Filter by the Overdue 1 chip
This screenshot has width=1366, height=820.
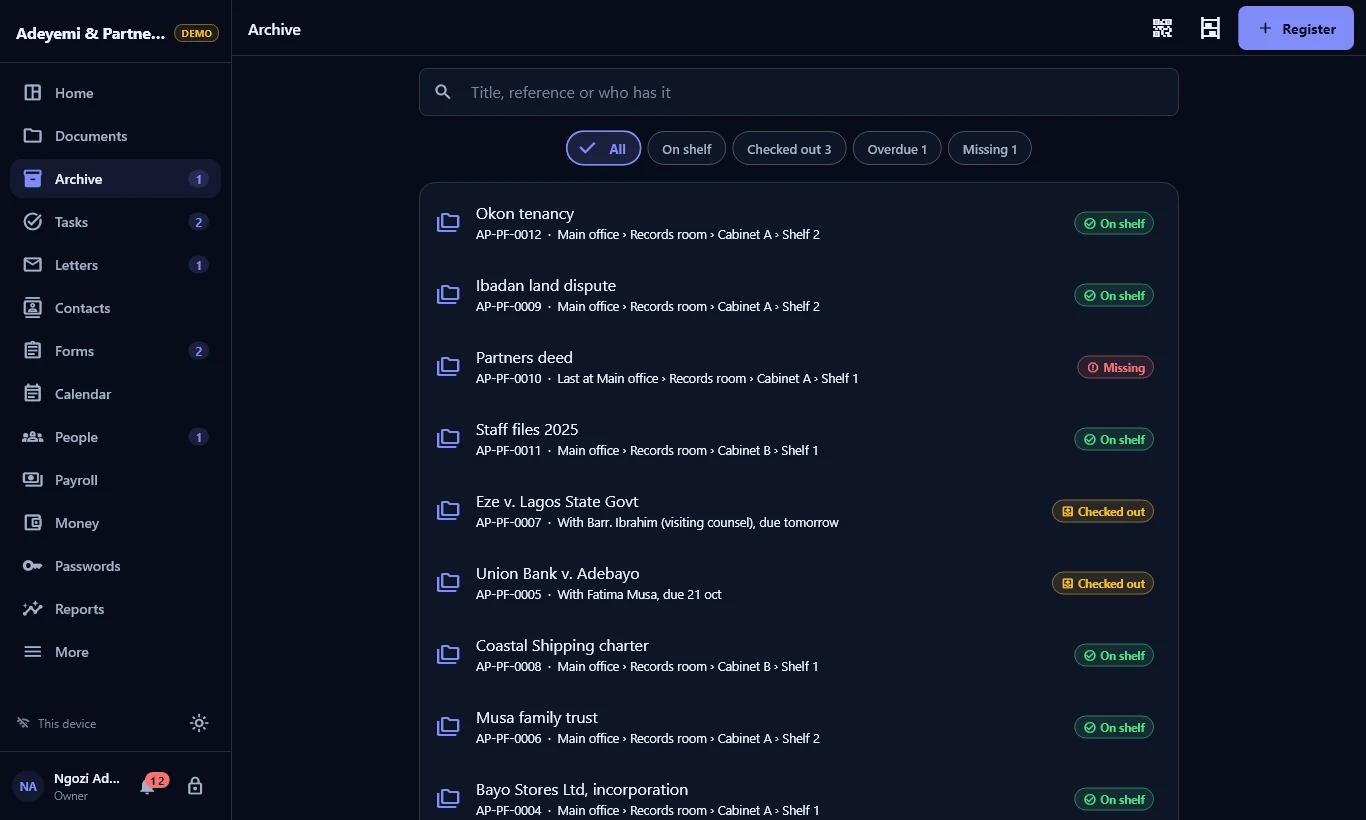[897, 149]
